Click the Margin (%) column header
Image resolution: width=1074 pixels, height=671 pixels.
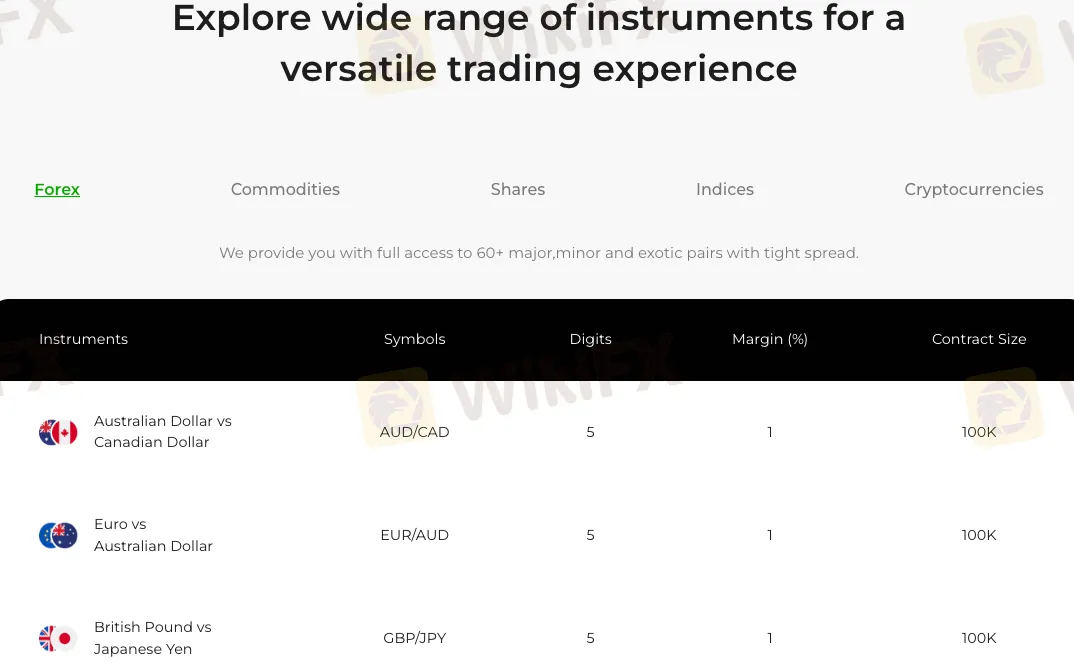[x=770, y=339]
